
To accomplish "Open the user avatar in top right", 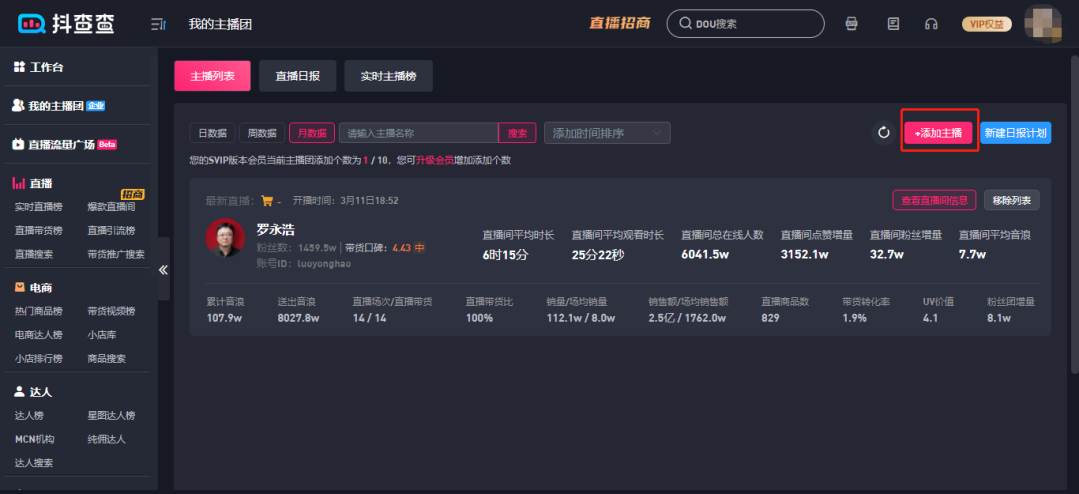I will click(x=1042, y=23).
